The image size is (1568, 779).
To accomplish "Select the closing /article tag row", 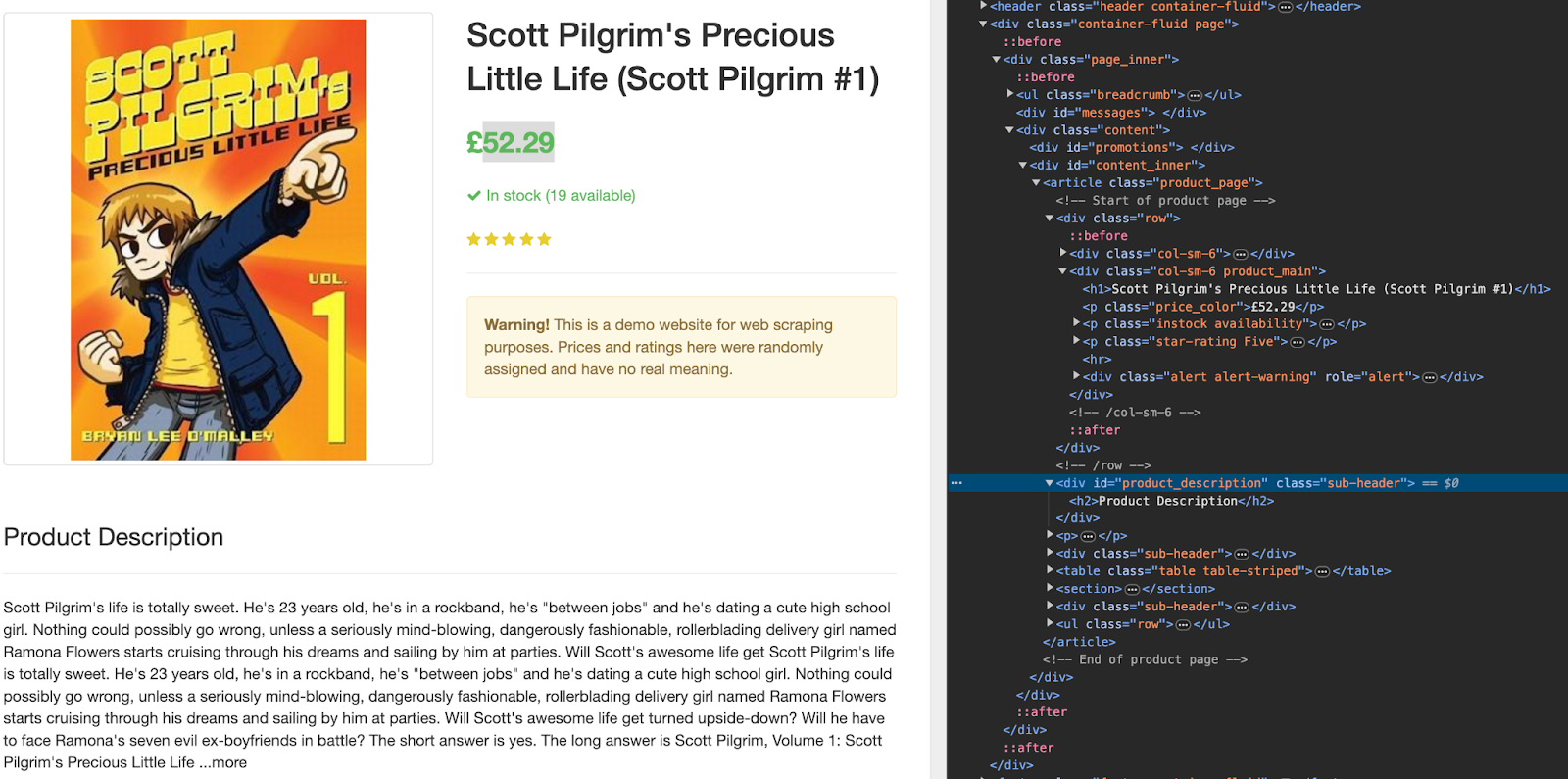I will 1079,642.
